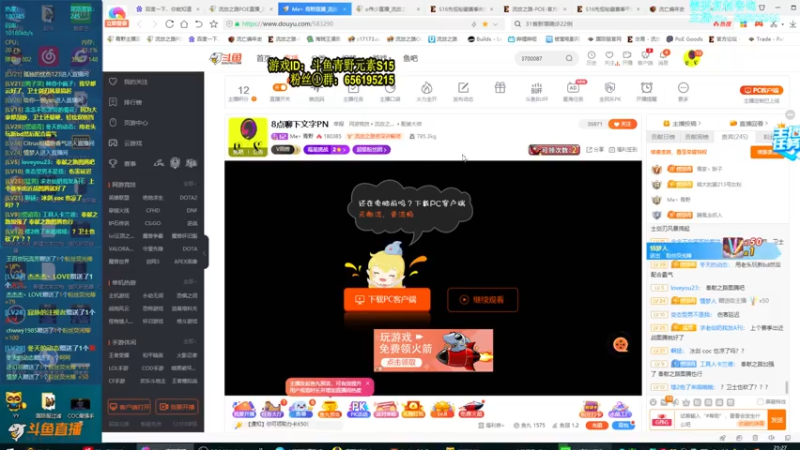
Task: Click the orange send button in chat
Action: click(777, 420)
